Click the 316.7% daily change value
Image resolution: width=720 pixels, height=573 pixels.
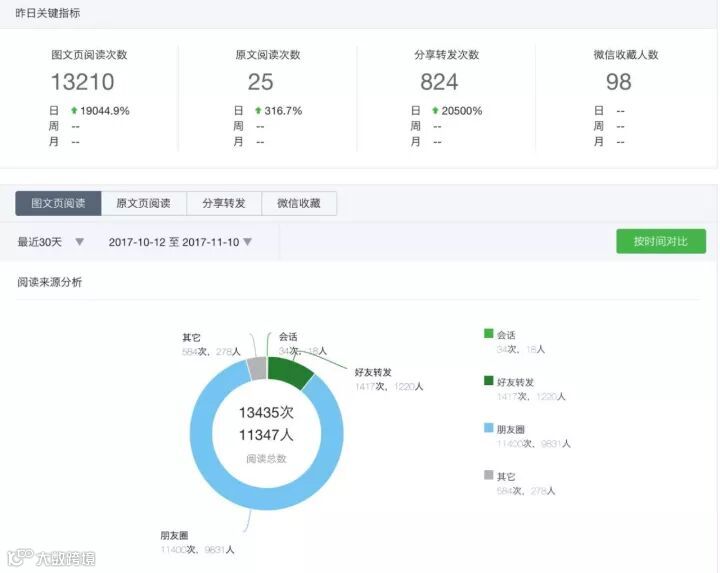click(283, 111)
